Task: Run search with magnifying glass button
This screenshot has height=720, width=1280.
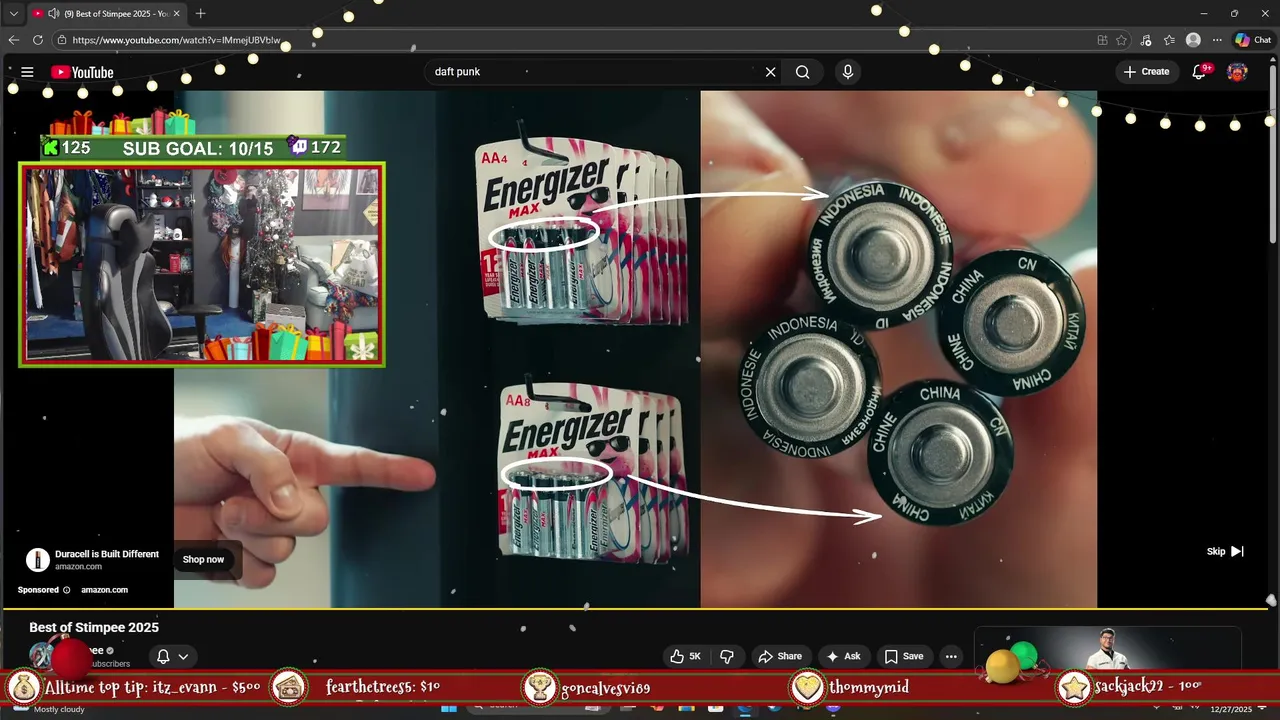Action: tap(802, 72)
